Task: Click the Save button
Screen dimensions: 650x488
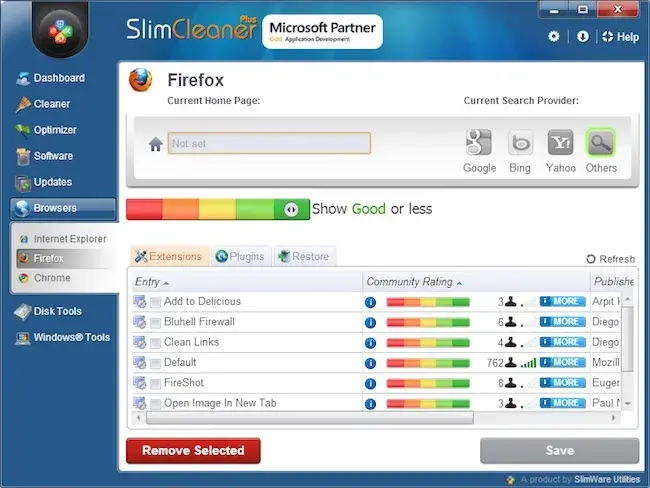Action: pyautogui.click(x=560, y=451)
